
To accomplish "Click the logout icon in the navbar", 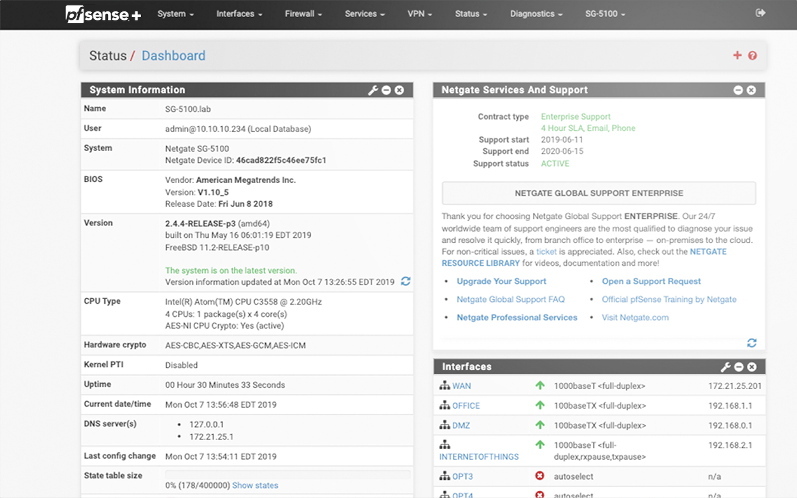I will click(760, 13).
